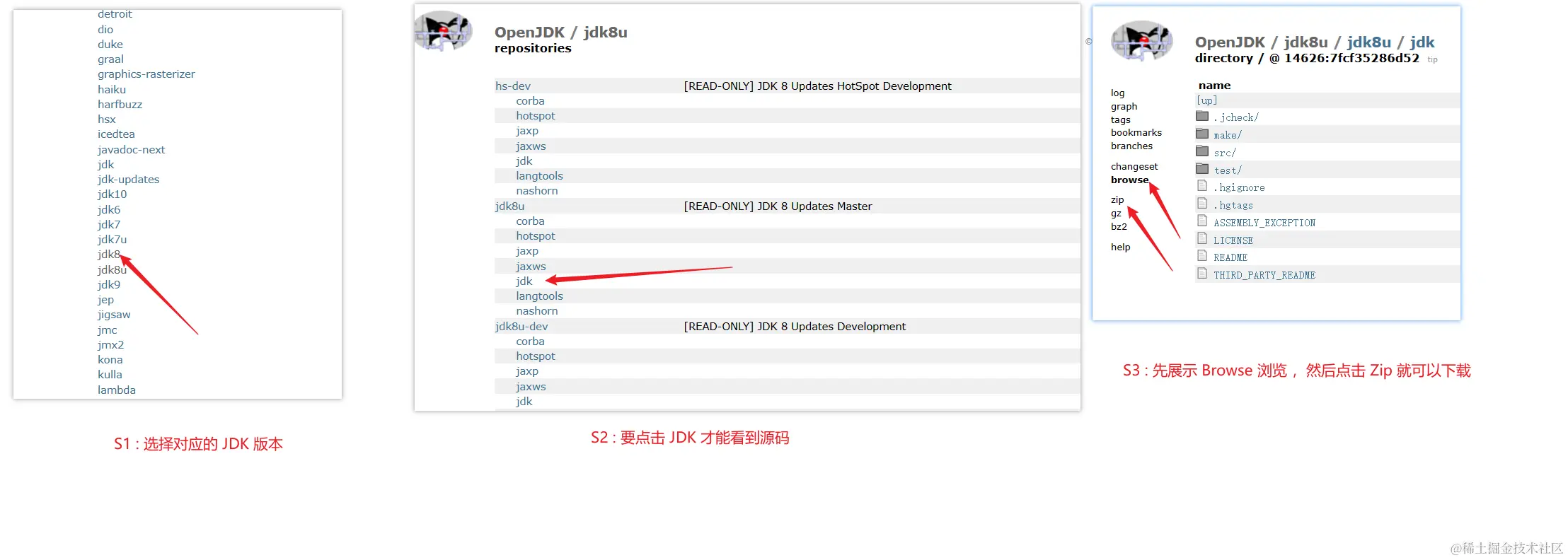Image resolution: width=1568 pixels, height=560 pixels.
Task: Open the jdk8u breadcrumb link in header
Action: (x=1368, y=42)
